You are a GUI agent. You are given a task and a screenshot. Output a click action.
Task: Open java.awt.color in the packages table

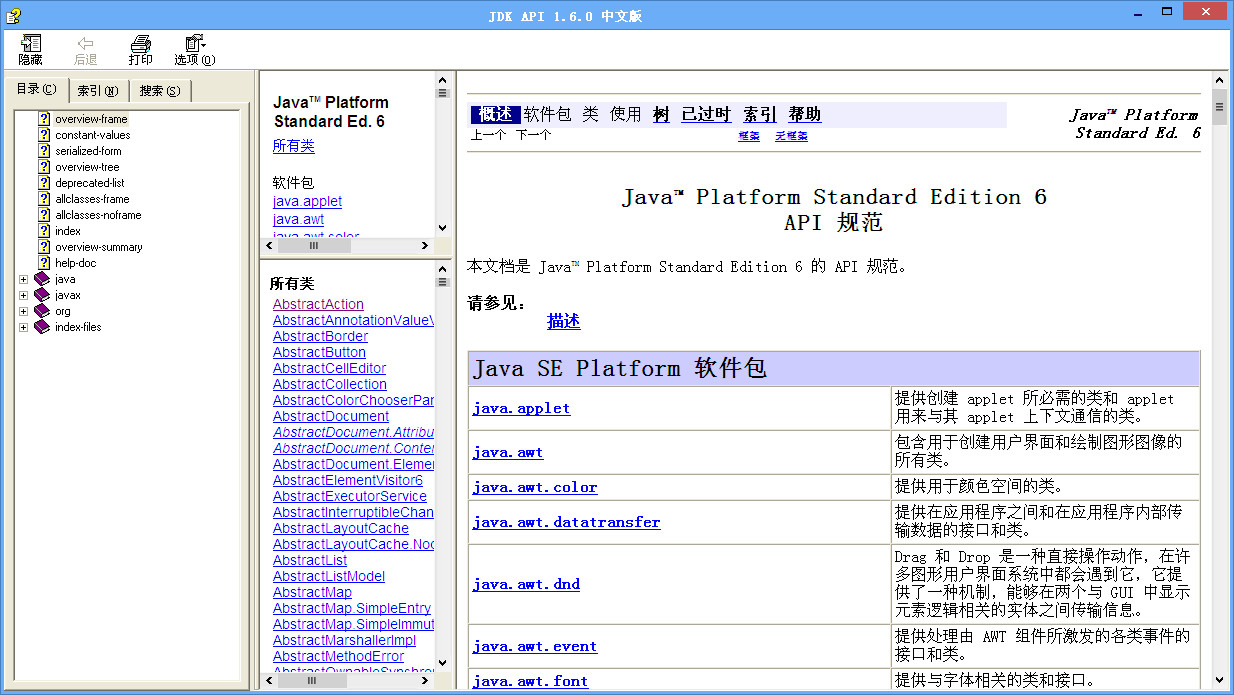click(x=535, y=487)
